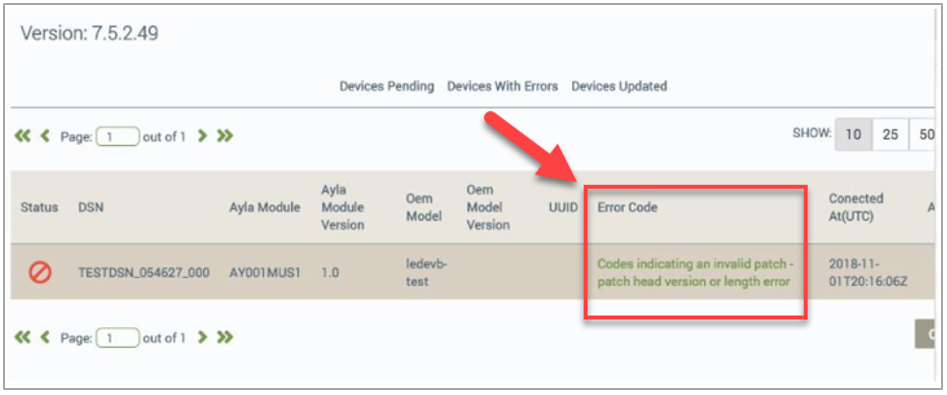The image size is (947, 395).
Task: Go to first page using top double-left arrows
Action: click(22, 136)
